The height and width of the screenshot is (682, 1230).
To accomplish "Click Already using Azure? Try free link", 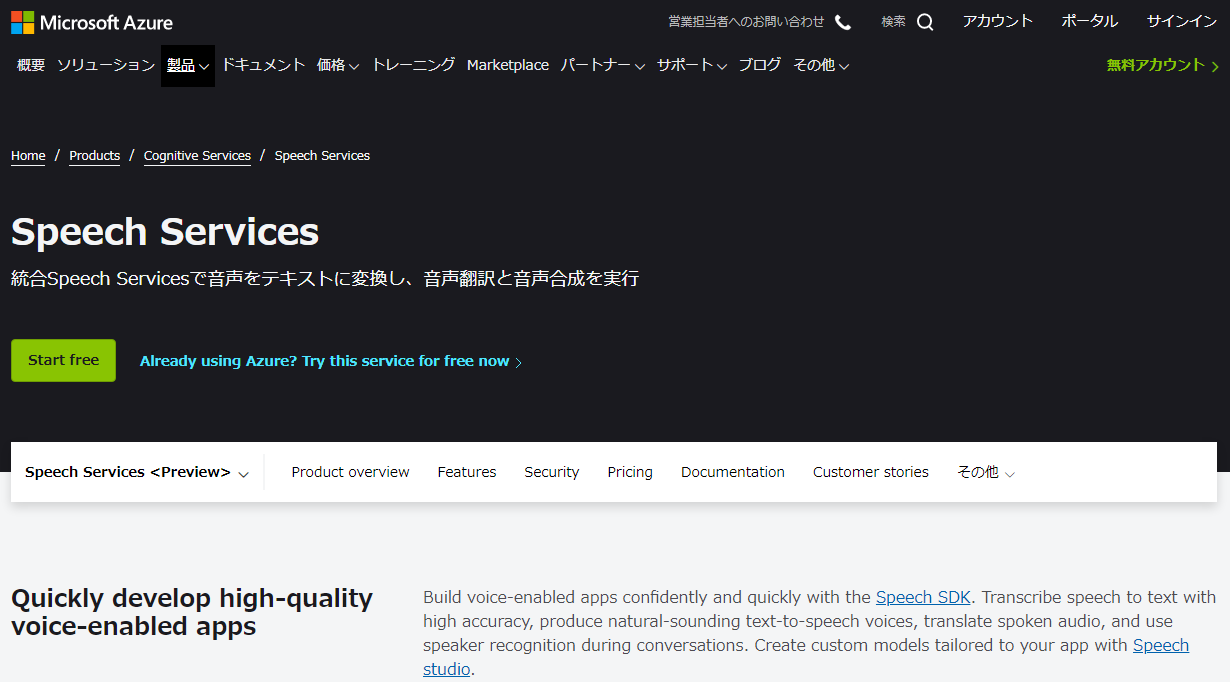I will [x=331, y=361].
